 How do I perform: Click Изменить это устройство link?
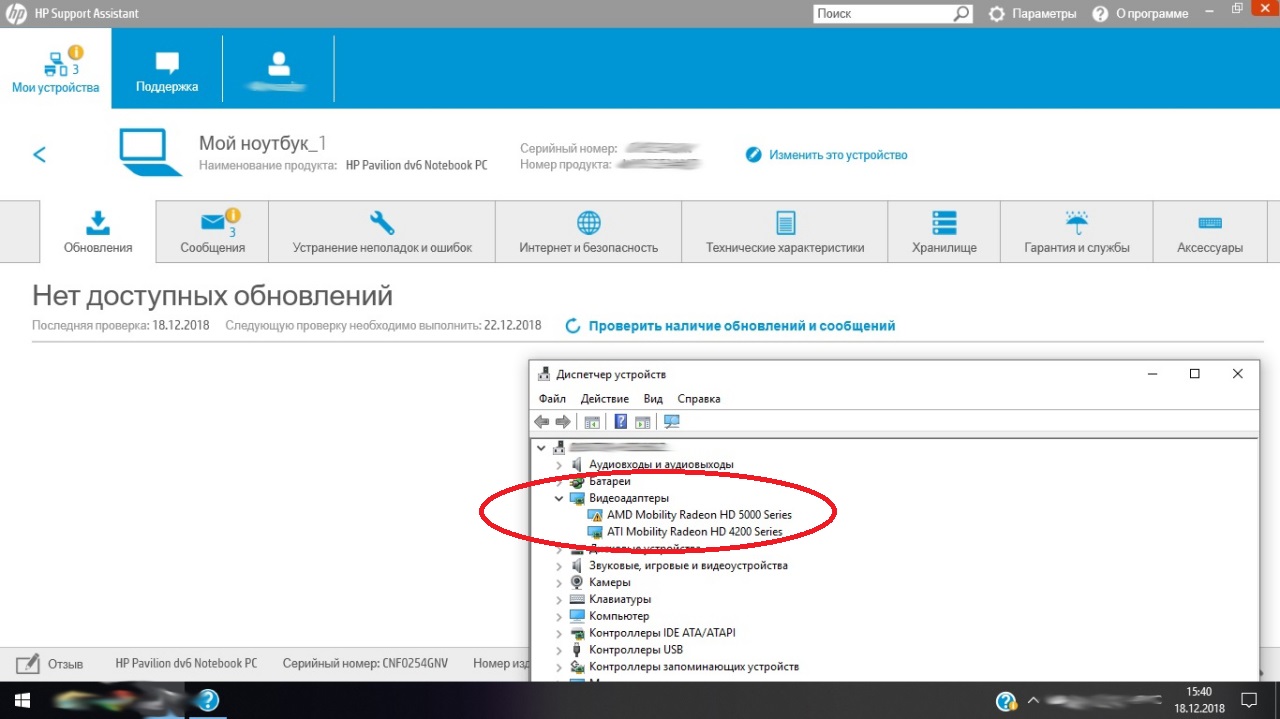coord(828,155)
